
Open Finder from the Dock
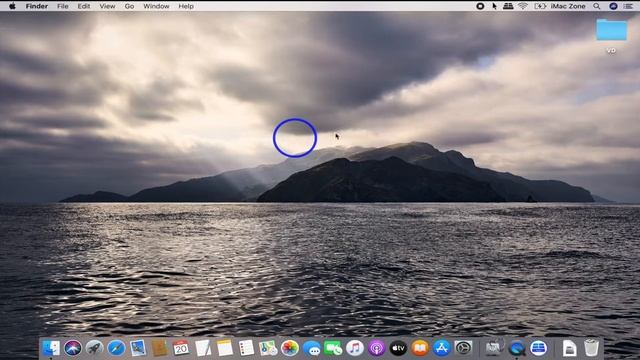(51, 348)
